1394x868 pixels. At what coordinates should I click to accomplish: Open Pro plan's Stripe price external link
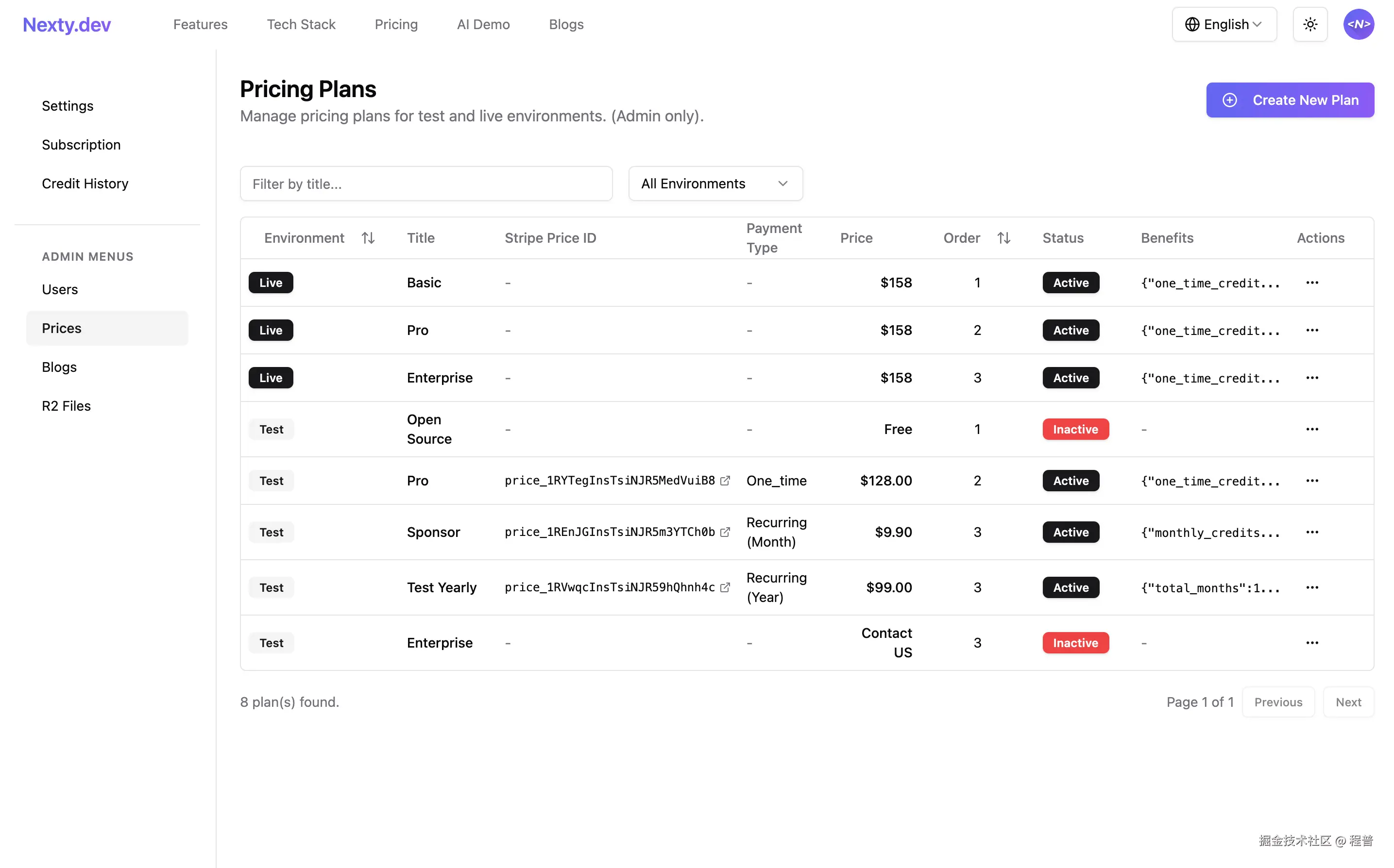click(726, 480)
